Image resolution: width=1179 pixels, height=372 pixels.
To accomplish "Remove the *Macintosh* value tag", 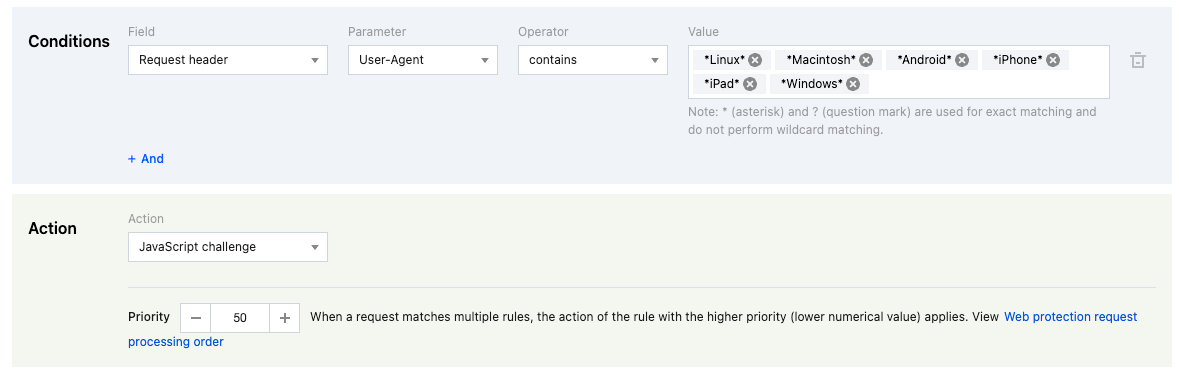I will click(866, 60).
